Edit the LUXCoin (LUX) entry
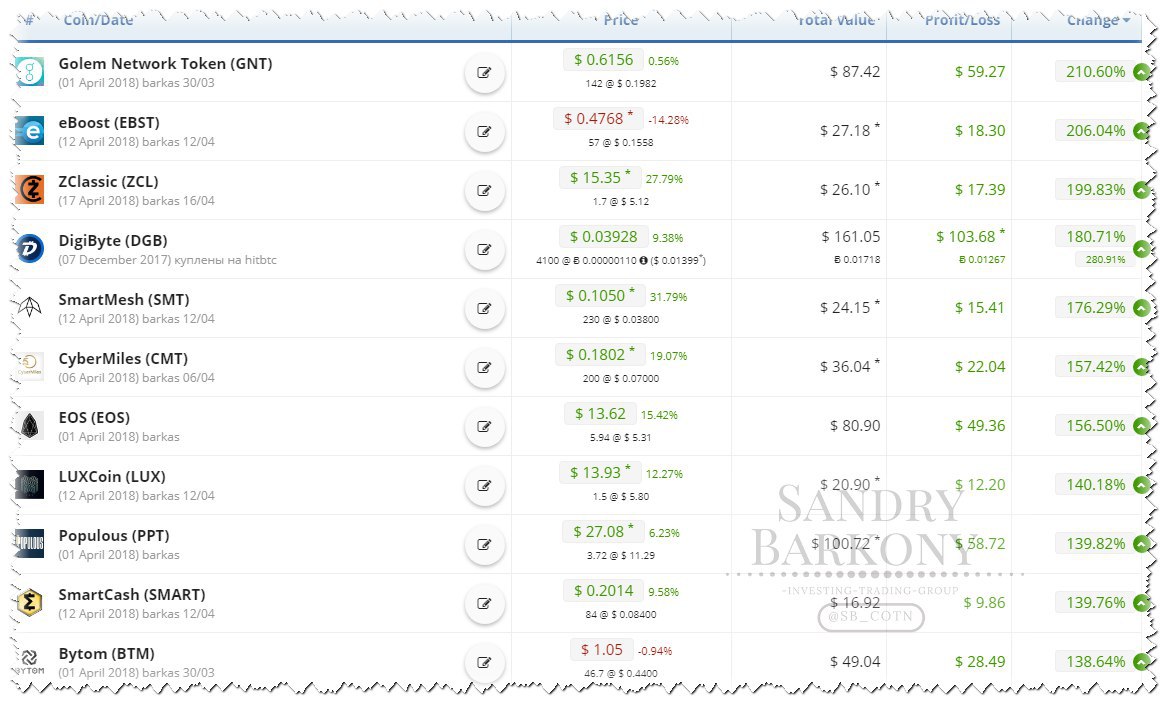Image resolution: width=1167 pixels, height=703 pixels. (x=485, y=486)
